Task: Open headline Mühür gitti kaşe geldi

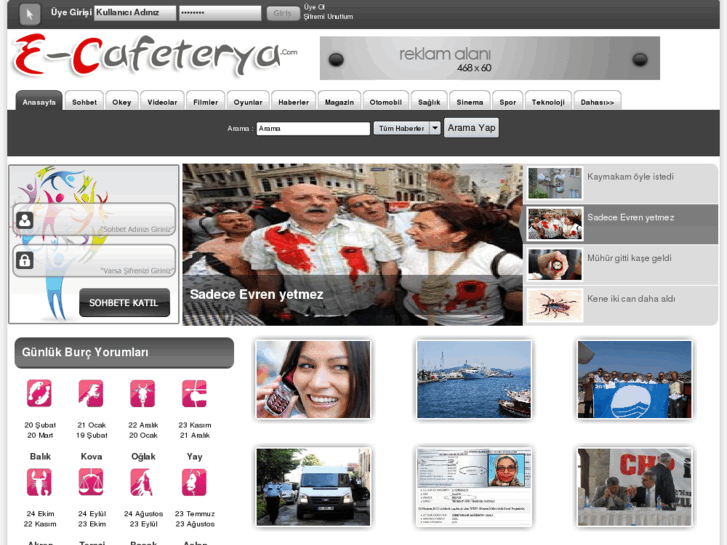Action: click(629, 258)
